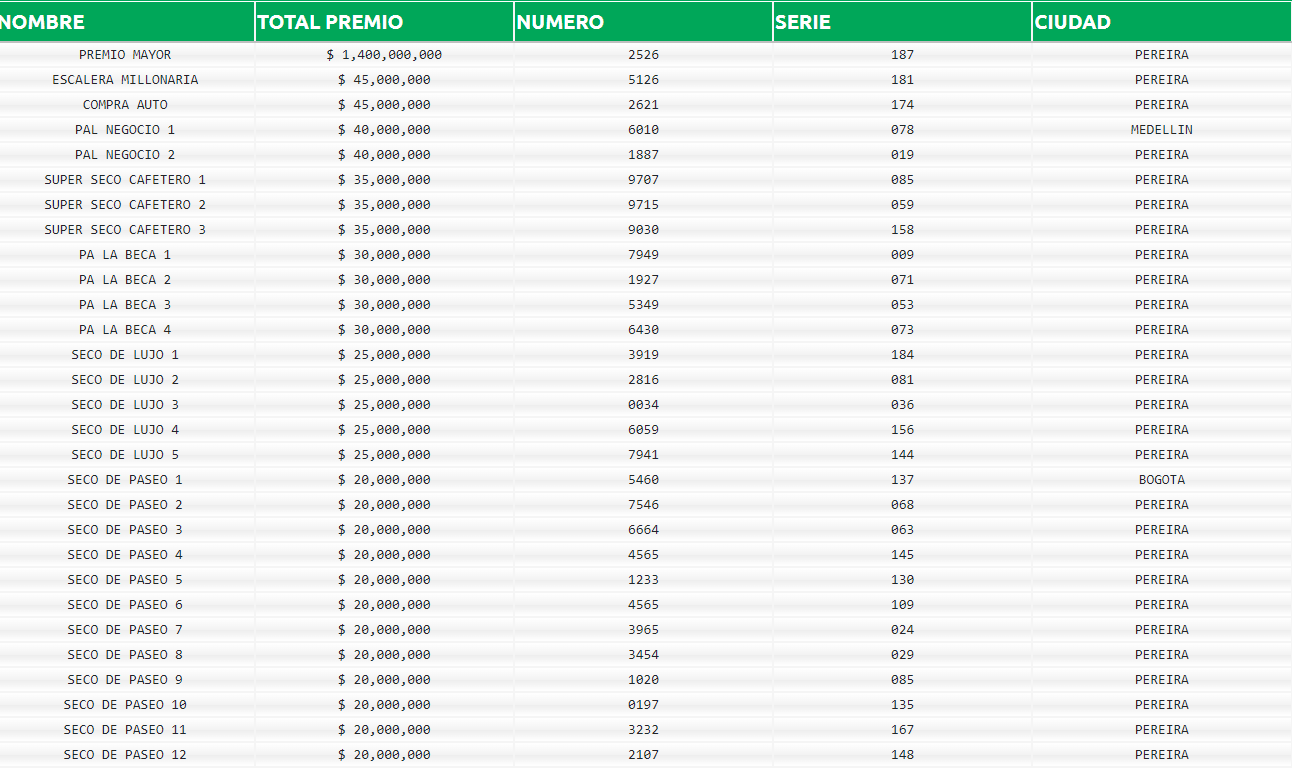Click the SECO DE LUJO 5 name

coord(125,455)
